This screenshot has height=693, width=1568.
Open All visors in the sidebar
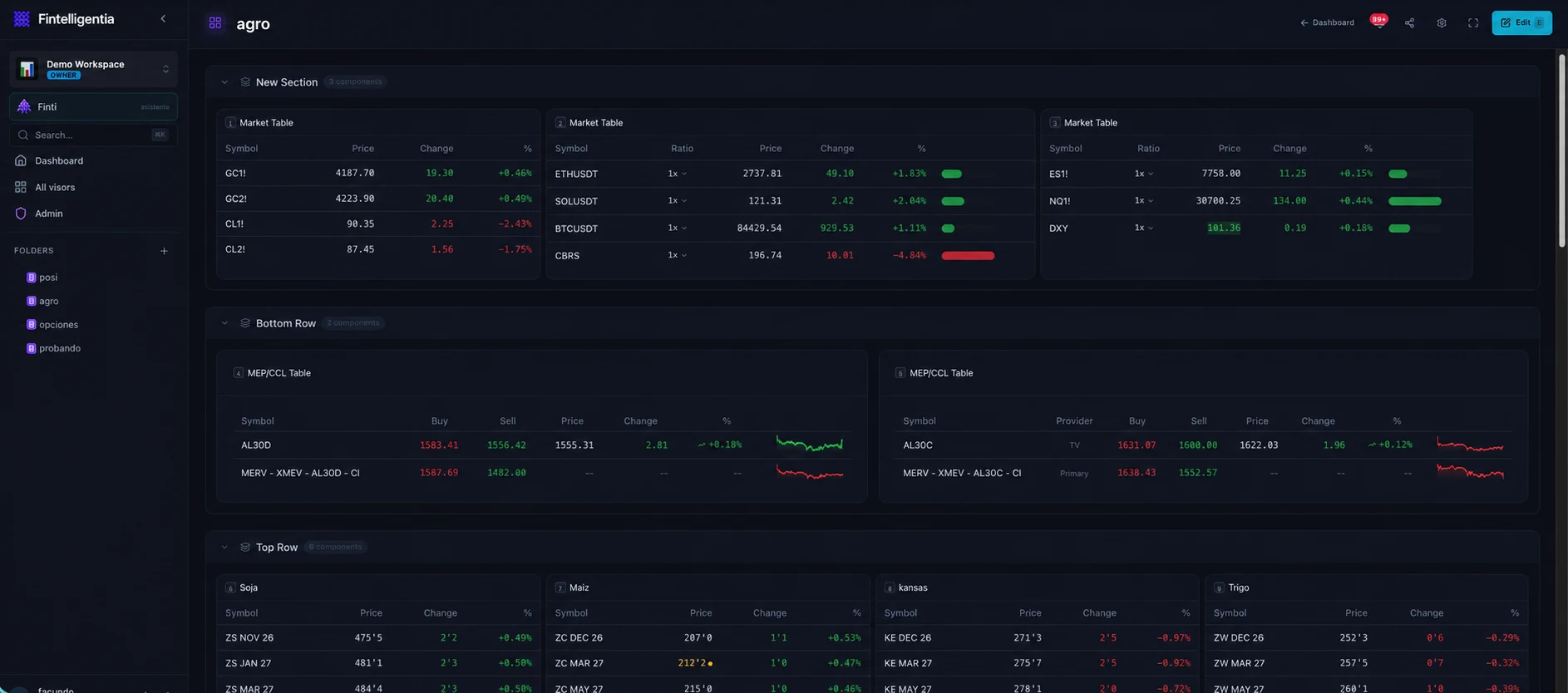pos(94,188)
